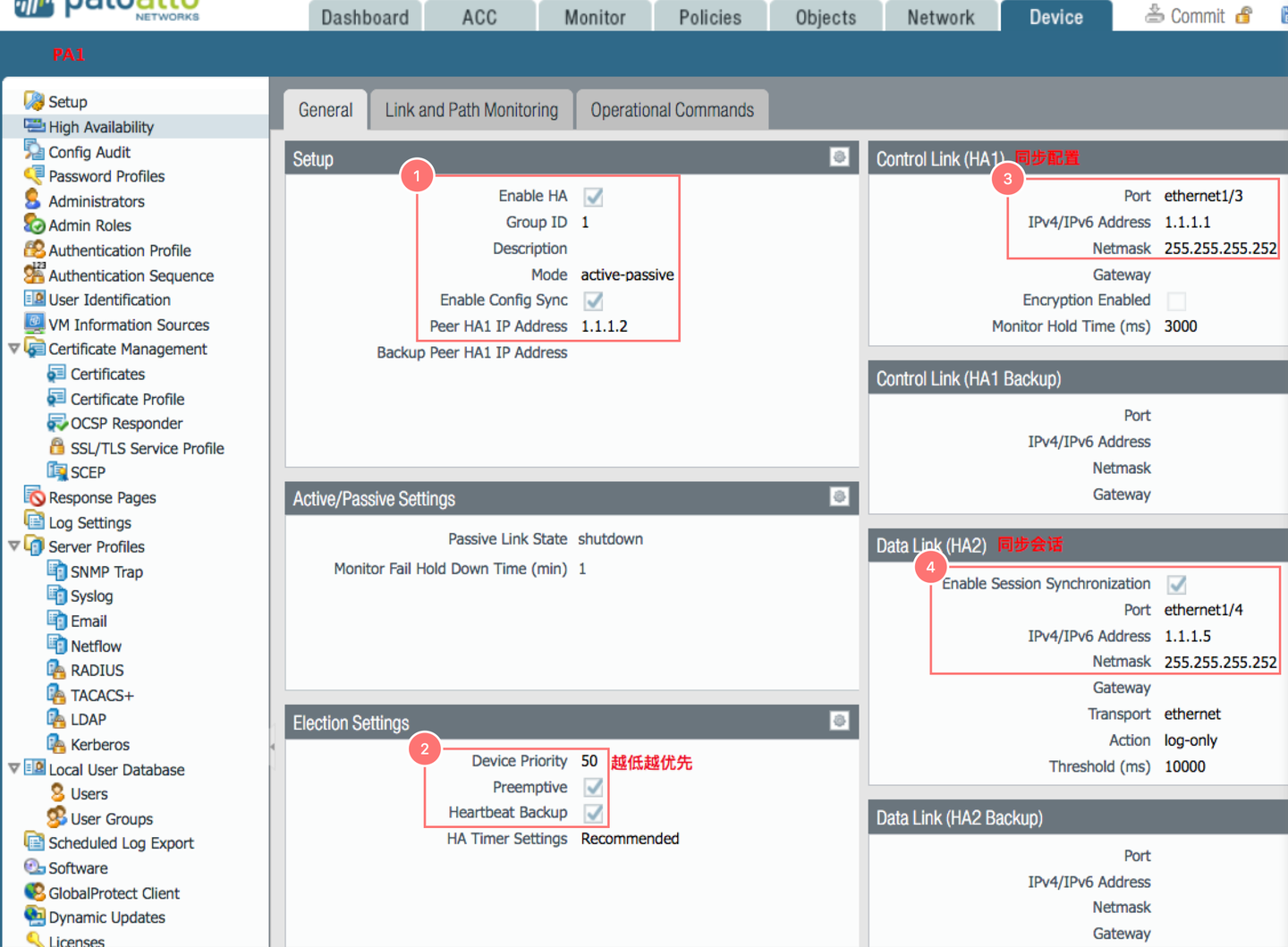1288x947 pixels.
Task: Select the Device tab
Action: [x=1056, y=17]
